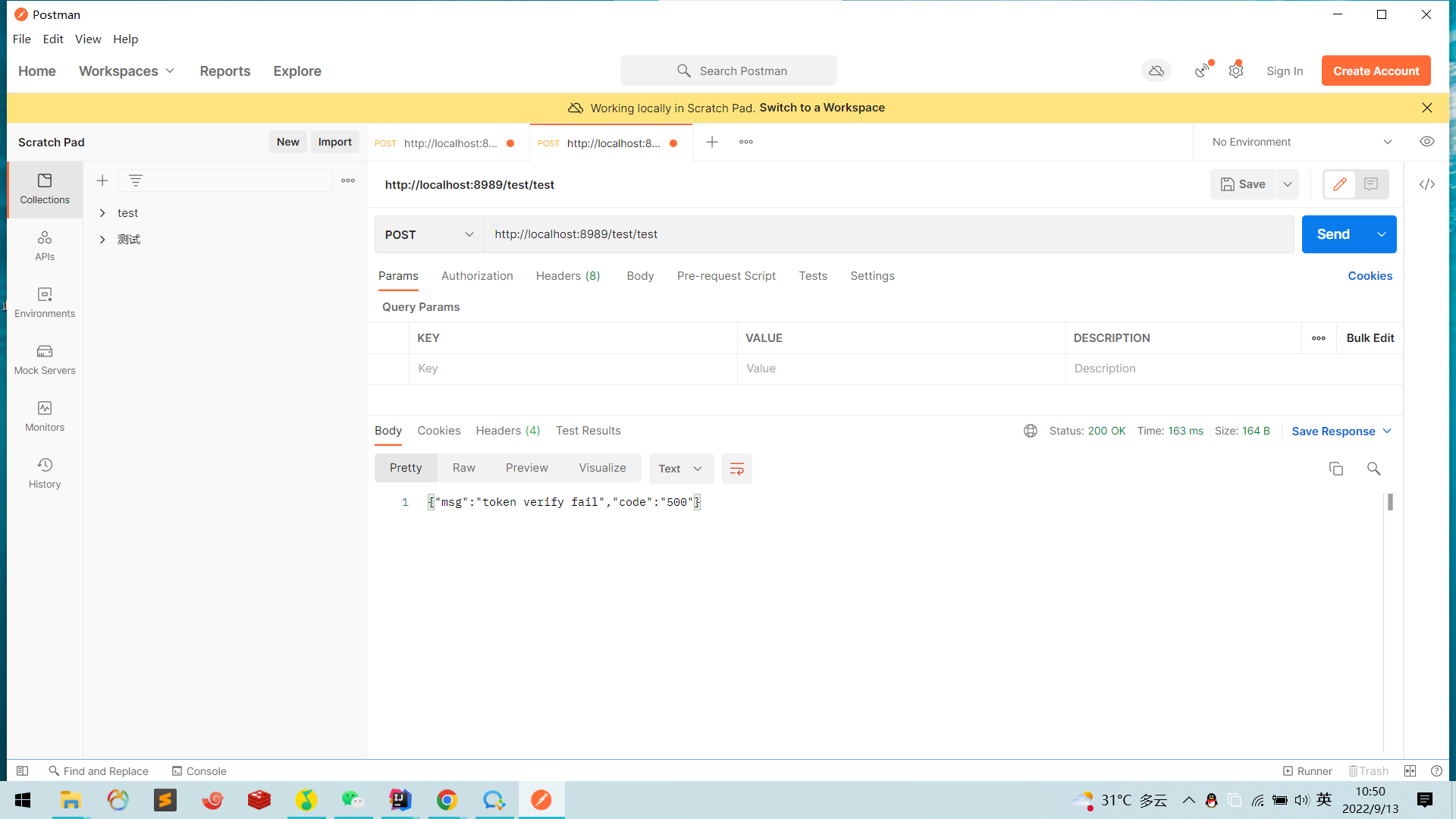Open the Monitors panel icon
The height and width of the screenshot is (819, 1456).
44,408
